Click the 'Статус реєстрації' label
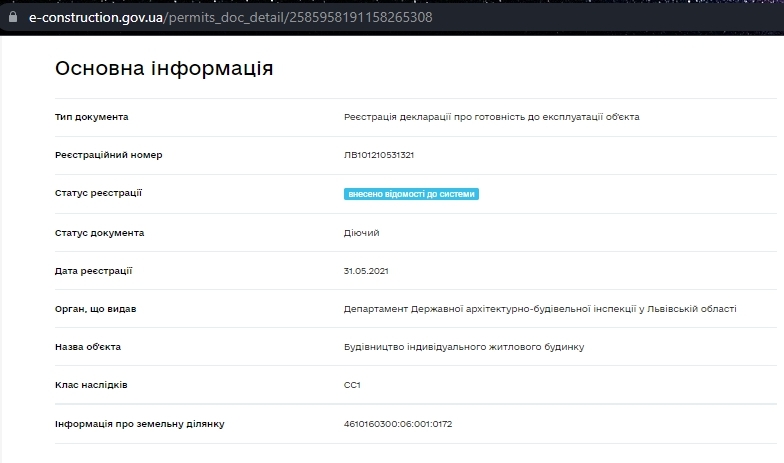 pyautogui.click(x=98, y=193)
